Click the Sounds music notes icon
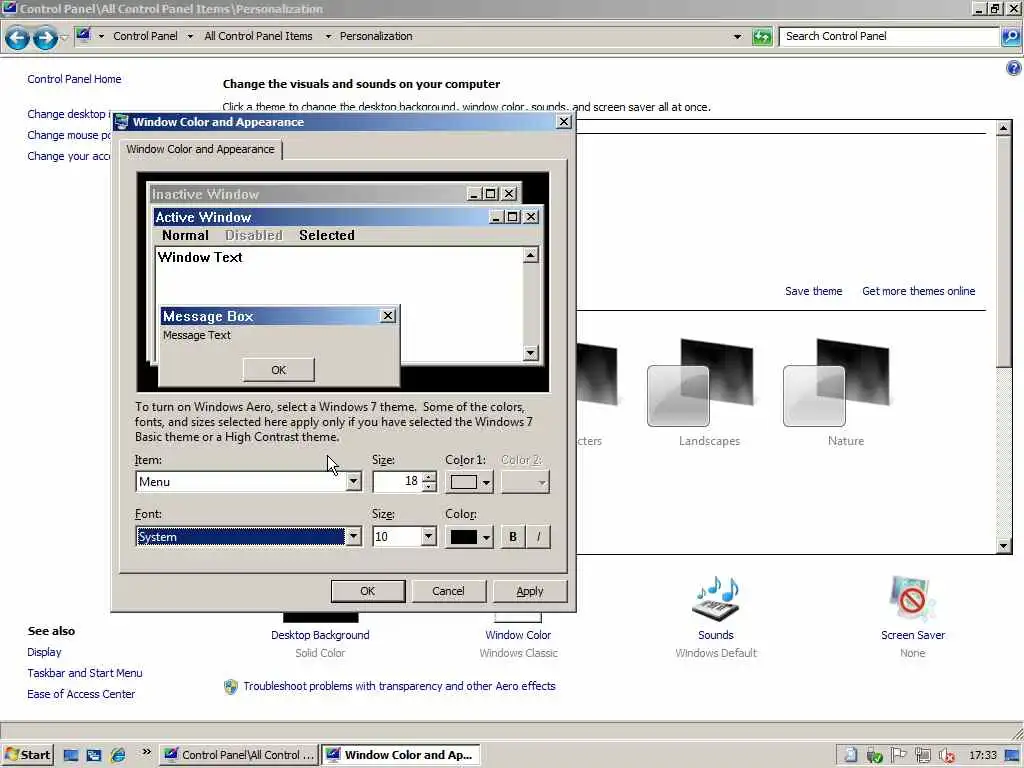1024x768 pixels. [x=716, y=598]
